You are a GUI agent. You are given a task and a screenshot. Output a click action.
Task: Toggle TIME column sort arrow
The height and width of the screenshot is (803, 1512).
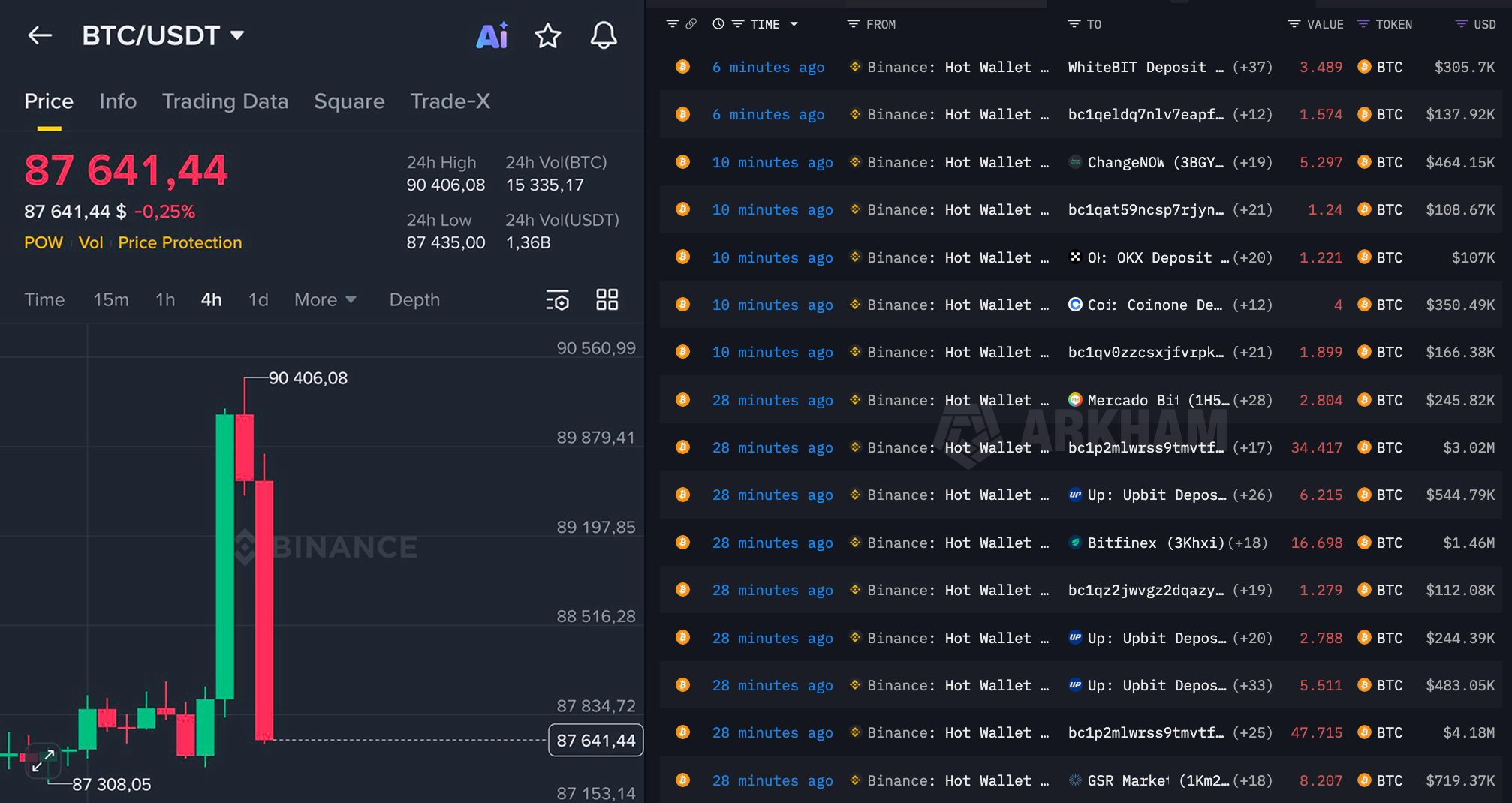(794, 24)
